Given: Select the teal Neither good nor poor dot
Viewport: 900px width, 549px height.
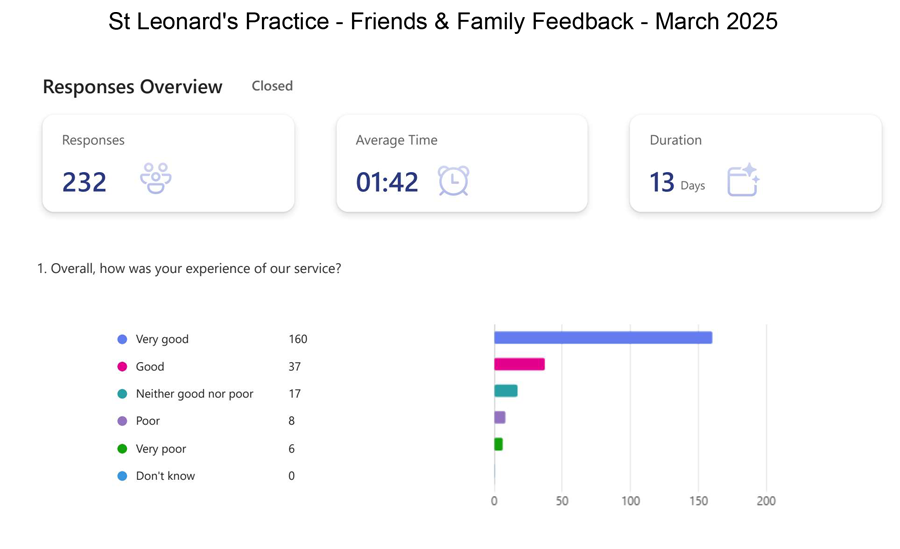Looking at the screenshot, I should coord(122,394).
